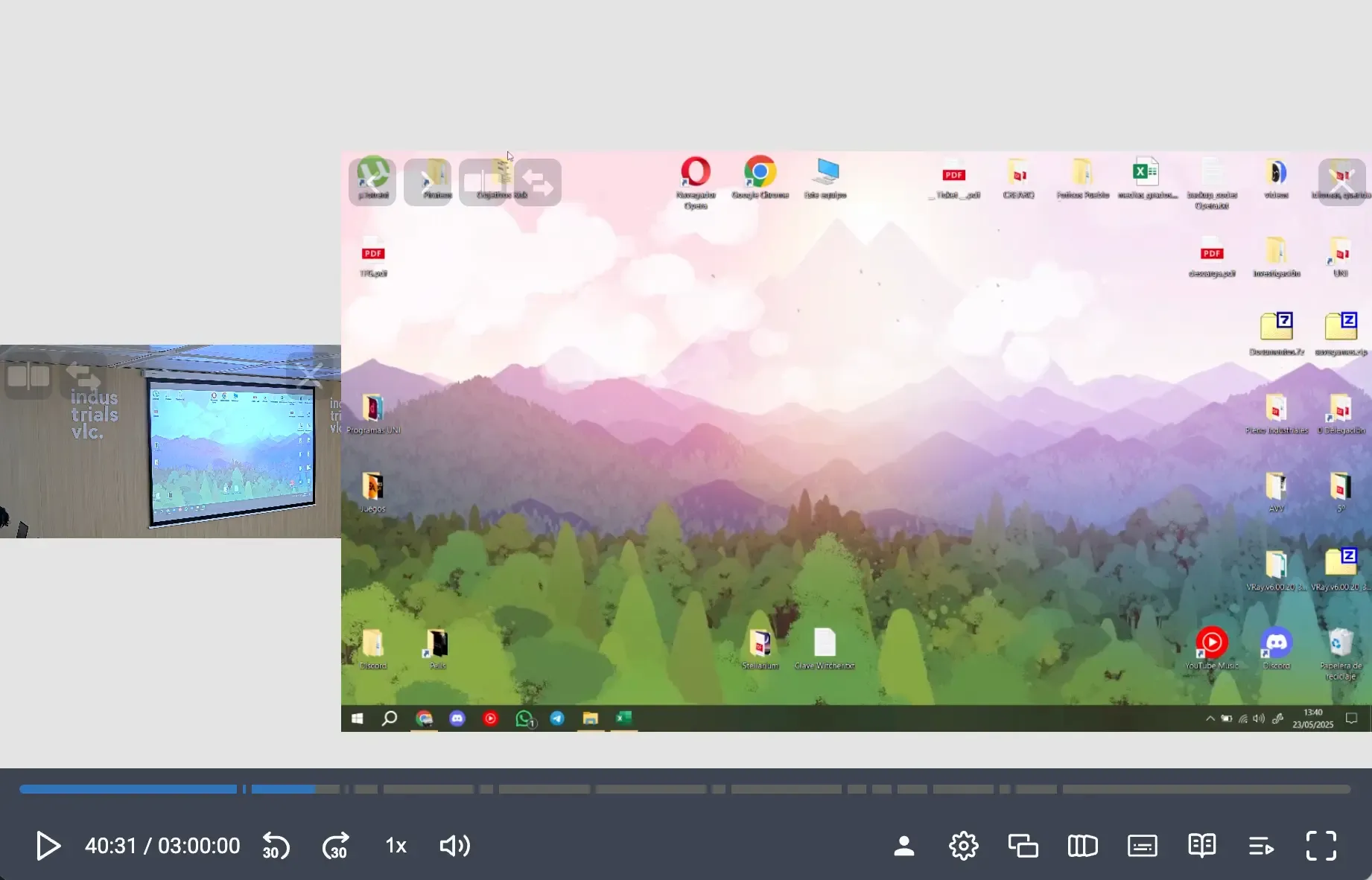Open the overlapping screens layout selector
The width and height of the screenshot is (1372, 880).
pos(1023,846)
